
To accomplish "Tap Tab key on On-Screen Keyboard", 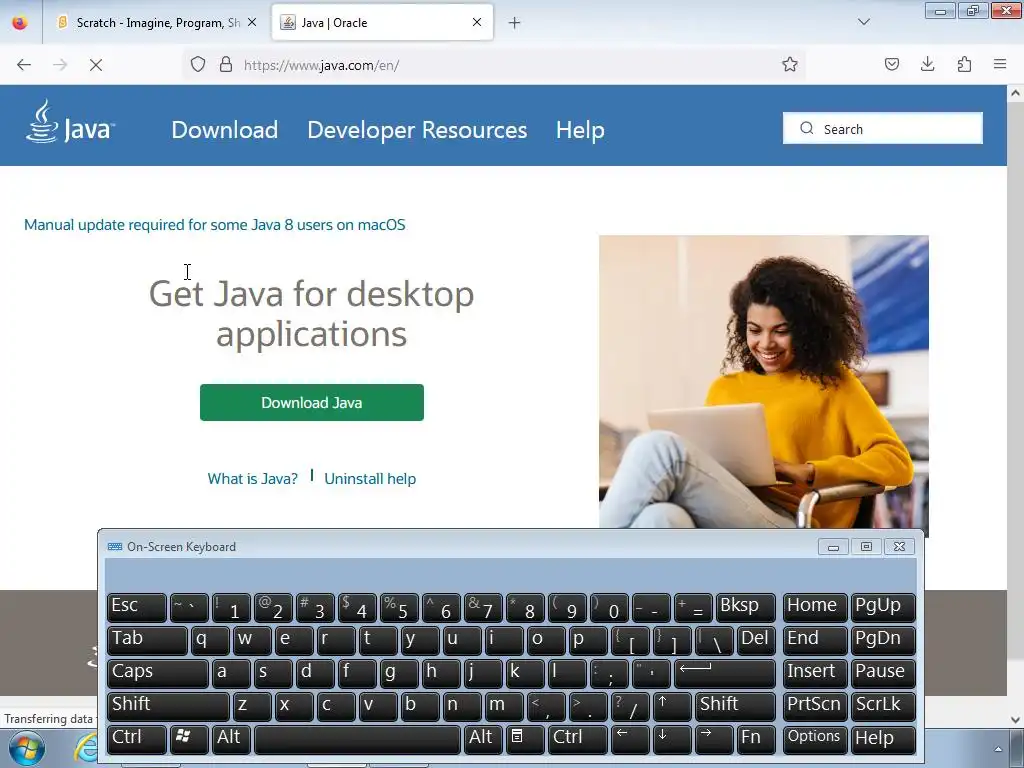I will tap(147, 640).
